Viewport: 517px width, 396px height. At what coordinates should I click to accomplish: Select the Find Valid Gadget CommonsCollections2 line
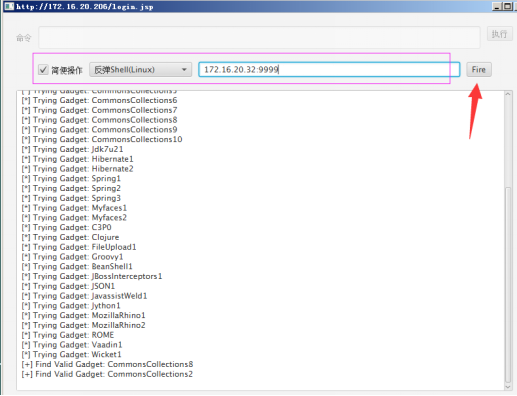[107, 374]
